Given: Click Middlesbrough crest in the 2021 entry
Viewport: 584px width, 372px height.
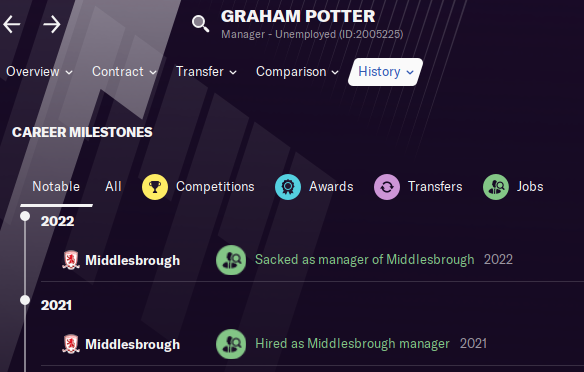Looking at the screenshot, I should click(x=71, y=344).
